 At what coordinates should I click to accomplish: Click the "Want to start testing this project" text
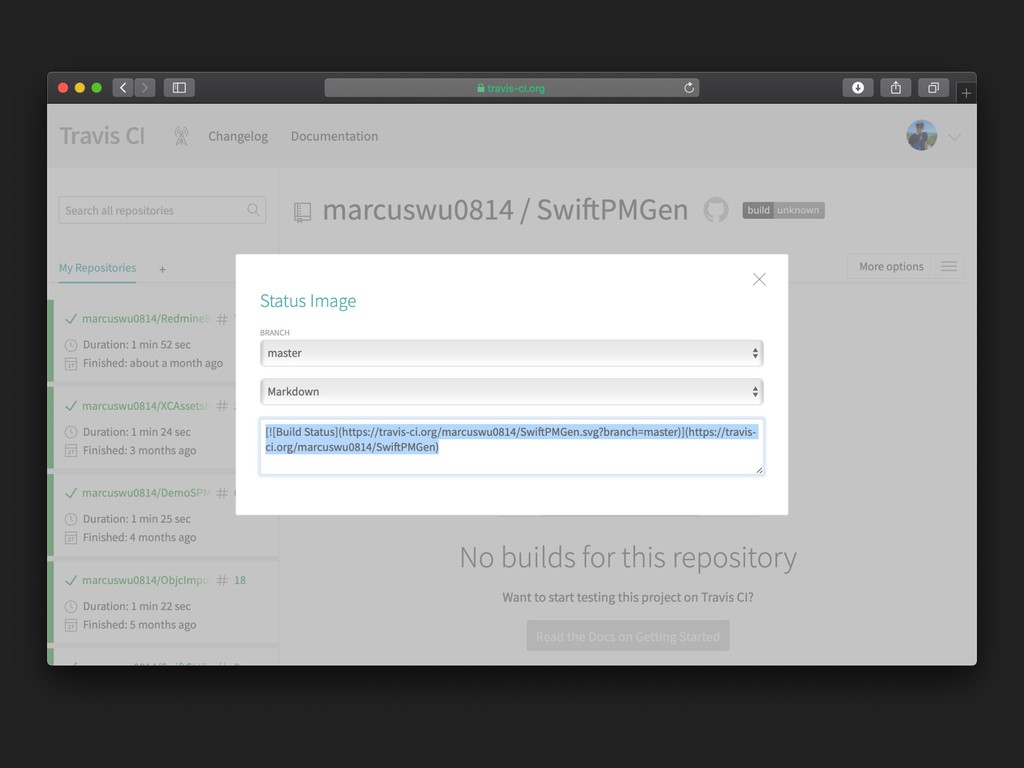(628, 598)
